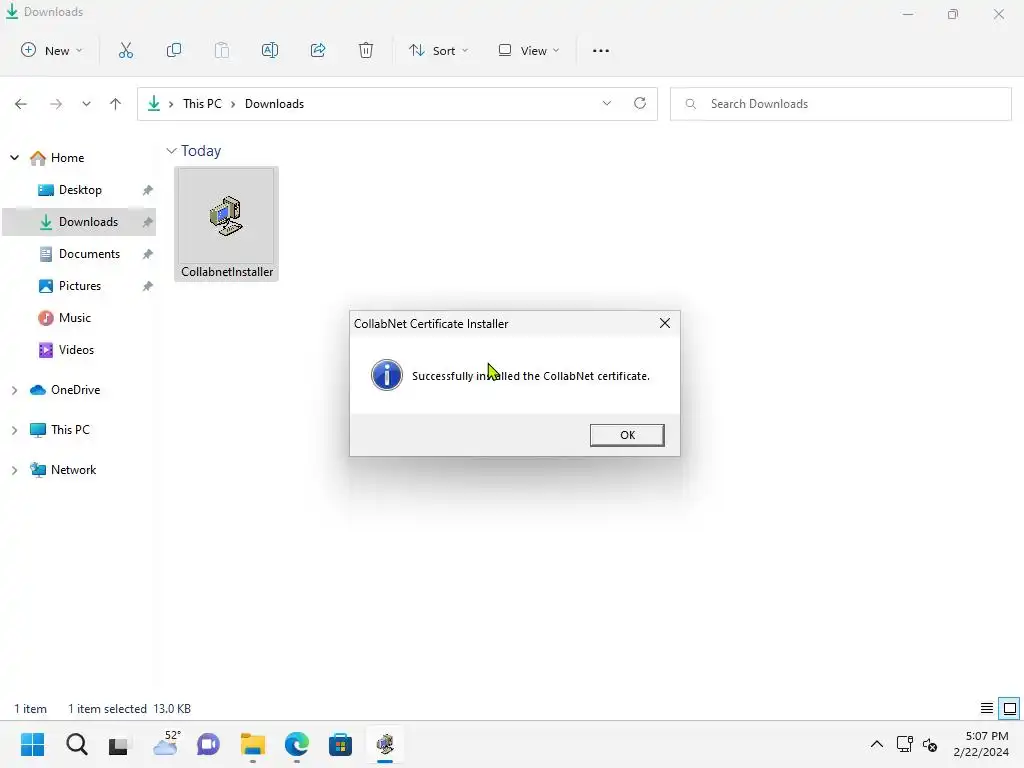Collapse the Home tree node
Image resolution: width=1024 pixels, height=768 pixels.
tap(14, 158)
